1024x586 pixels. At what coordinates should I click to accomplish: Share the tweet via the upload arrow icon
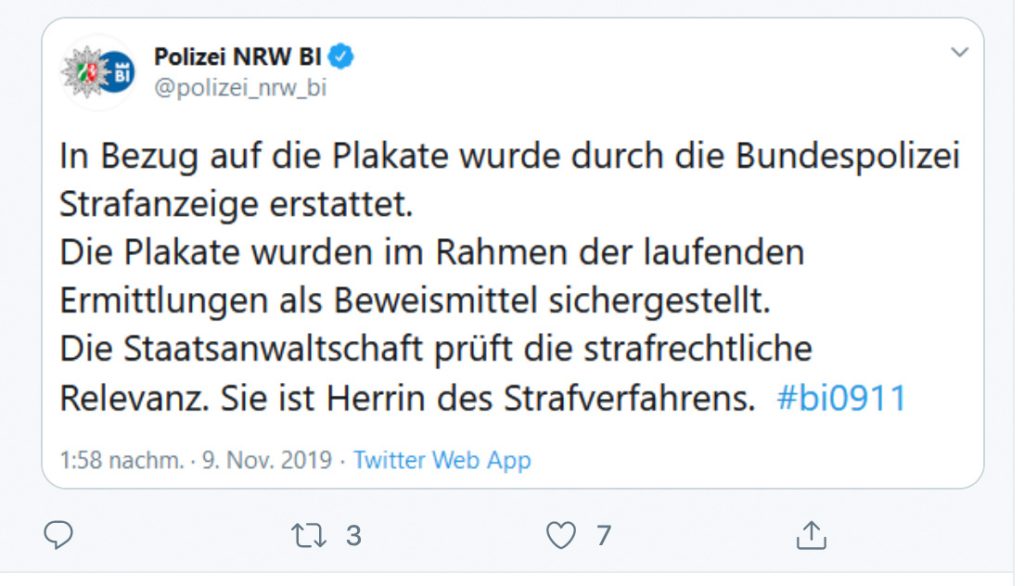coord(809,536)
